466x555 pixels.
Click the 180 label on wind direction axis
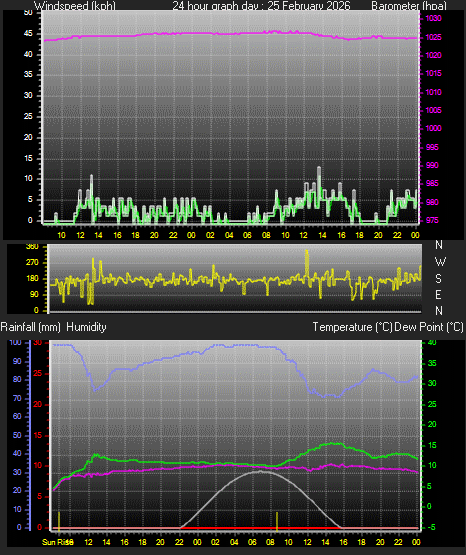click(x=32, y=279)
